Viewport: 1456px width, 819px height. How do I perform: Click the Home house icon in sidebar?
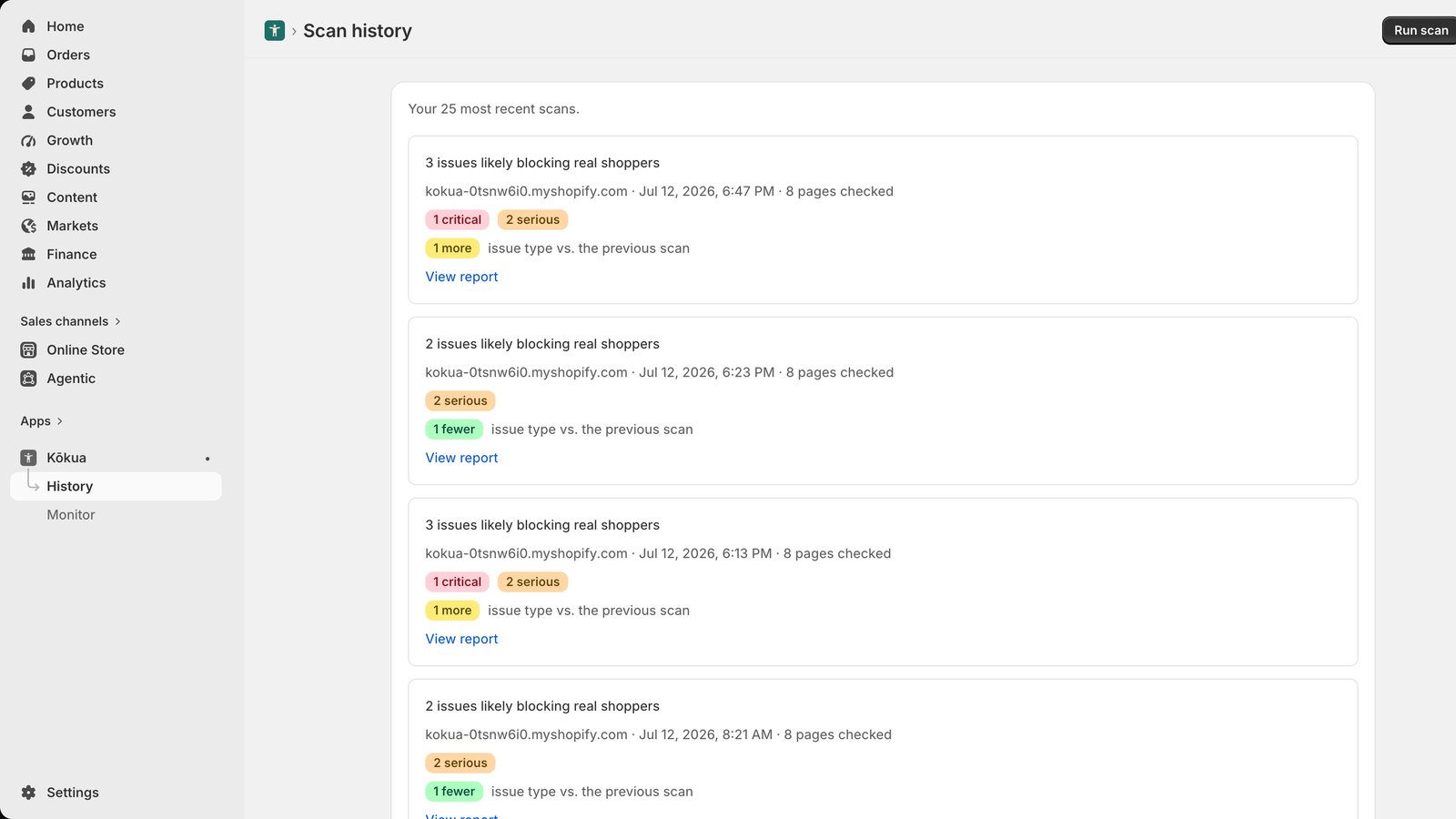tap(28, 26)
